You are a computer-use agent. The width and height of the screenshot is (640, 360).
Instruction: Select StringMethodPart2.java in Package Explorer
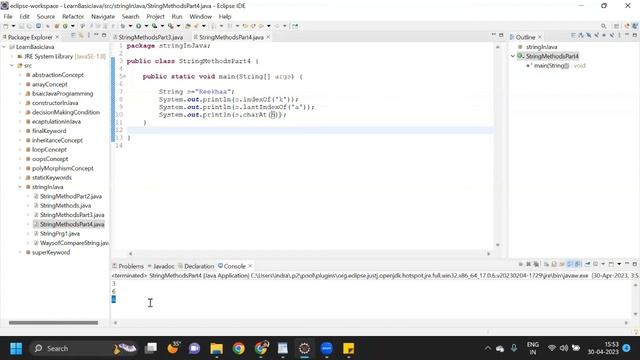[x=71, y=196]
